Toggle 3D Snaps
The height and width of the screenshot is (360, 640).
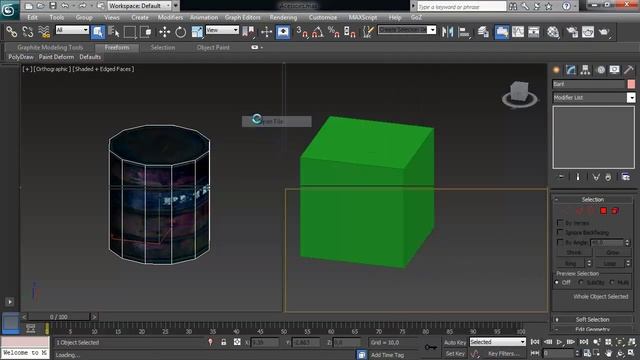302,32
